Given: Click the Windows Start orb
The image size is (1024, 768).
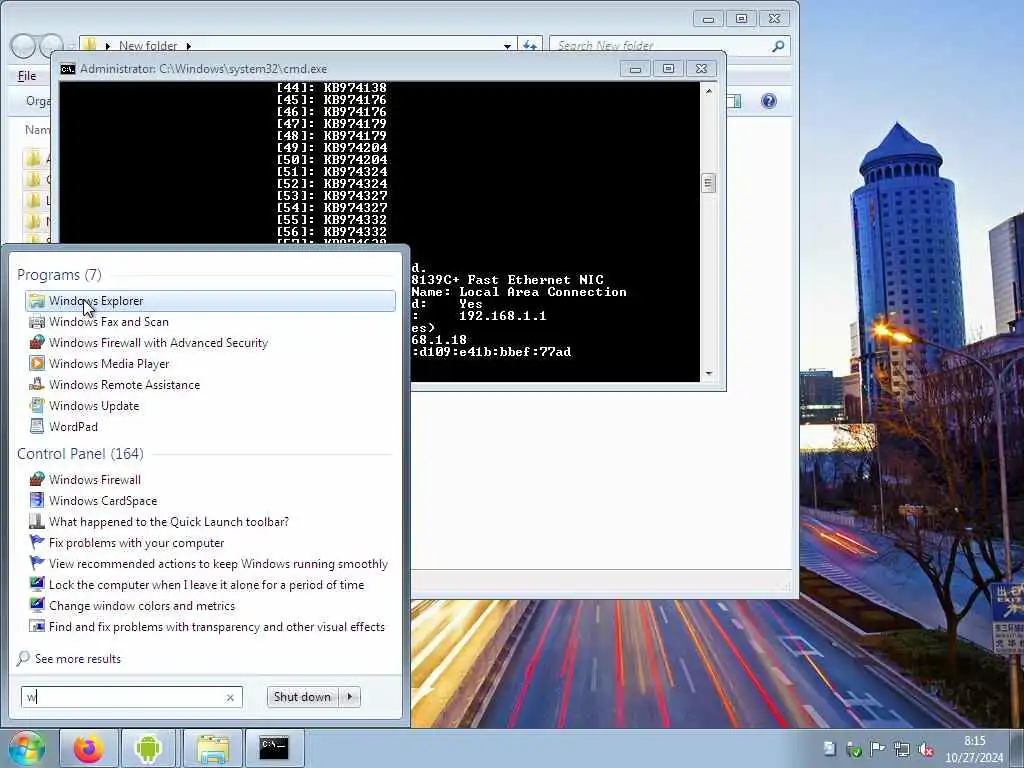Looking at the screenshot, I should pos(26,748).
